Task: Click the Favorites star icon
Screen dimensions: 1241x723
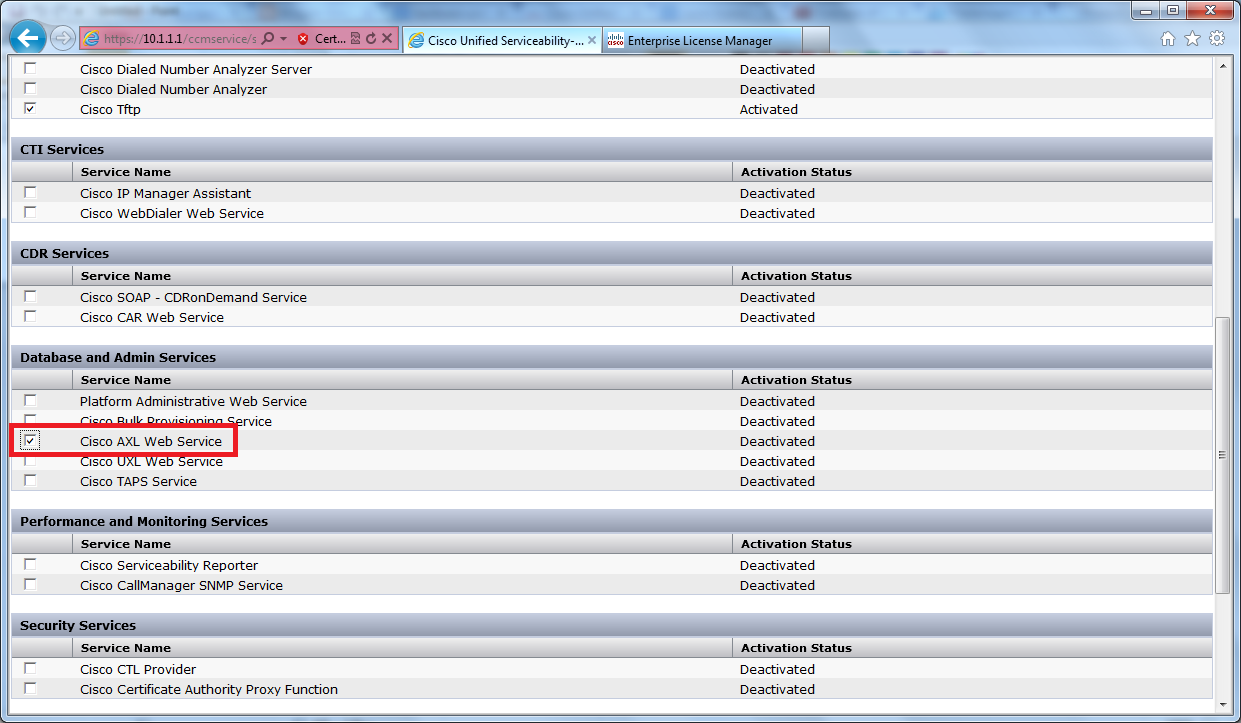Action: tap(1191, 37)
